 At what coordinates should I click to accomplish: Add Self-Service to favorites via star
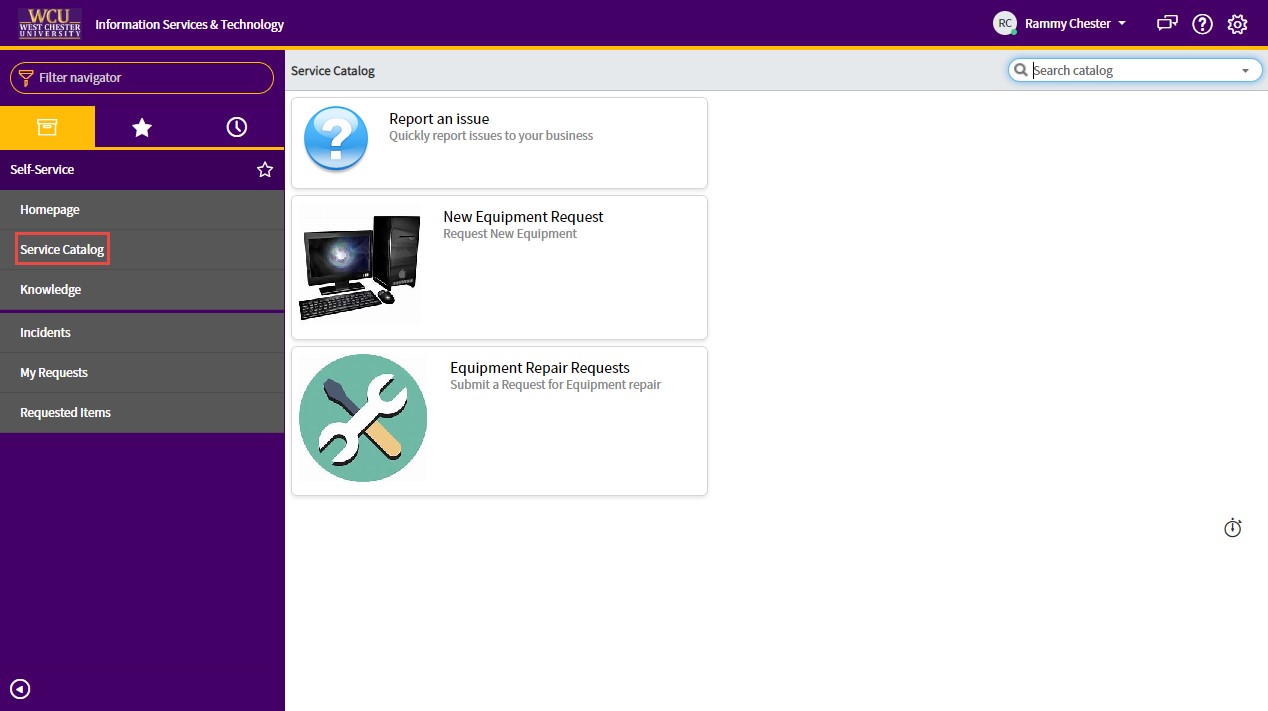click(x=265, y=170)
